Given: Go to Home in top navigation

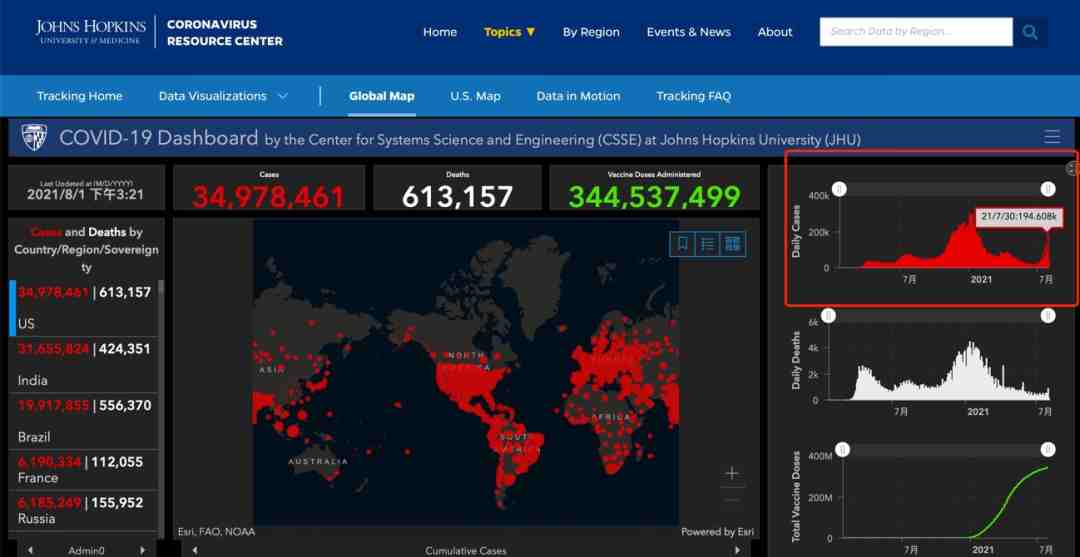Looking at the screenshot, I should [439, 32].
